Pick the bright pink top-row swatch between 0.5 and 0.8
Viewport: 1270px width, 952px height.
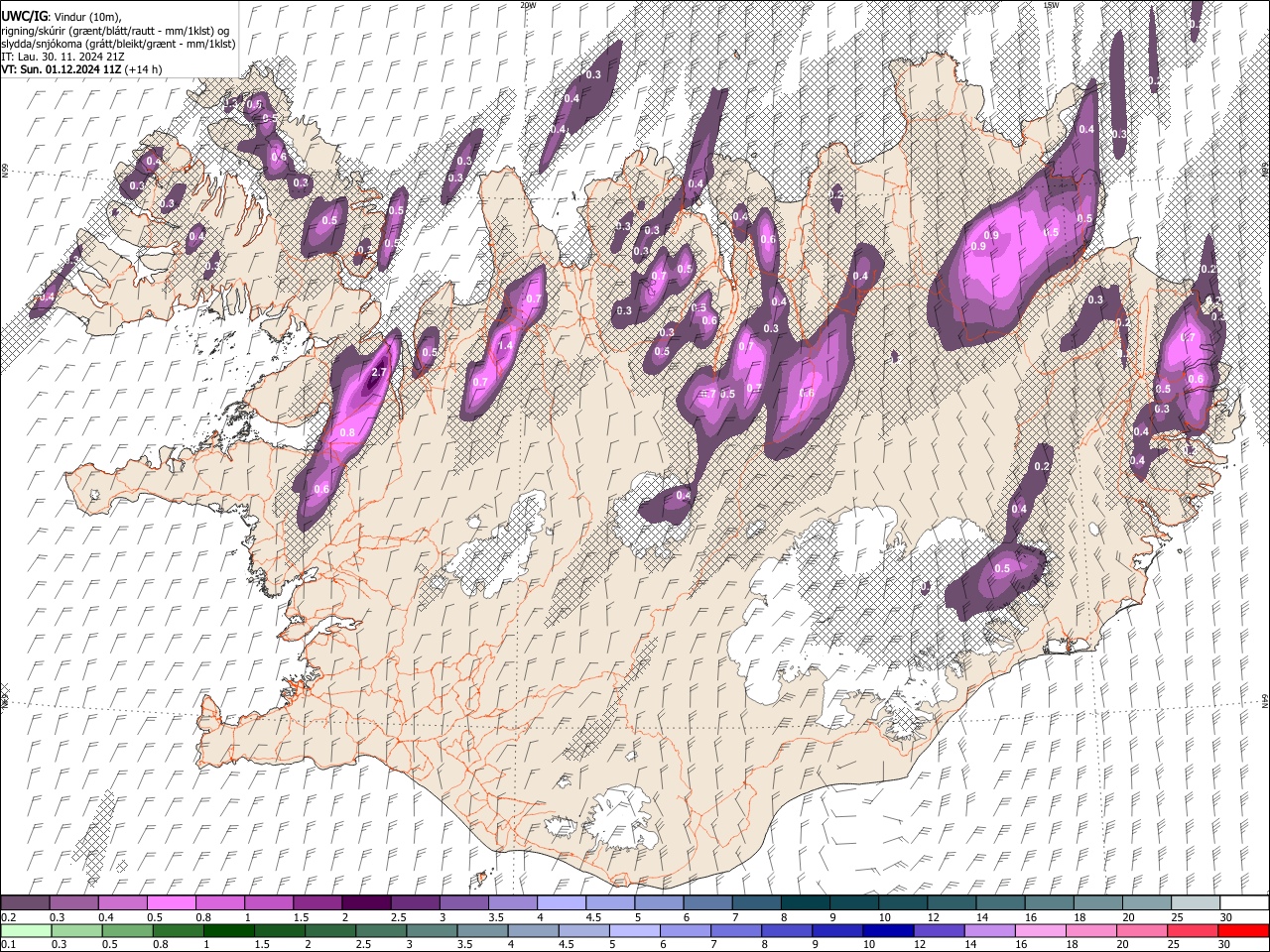pyautogui.click(x=172, y=903)
